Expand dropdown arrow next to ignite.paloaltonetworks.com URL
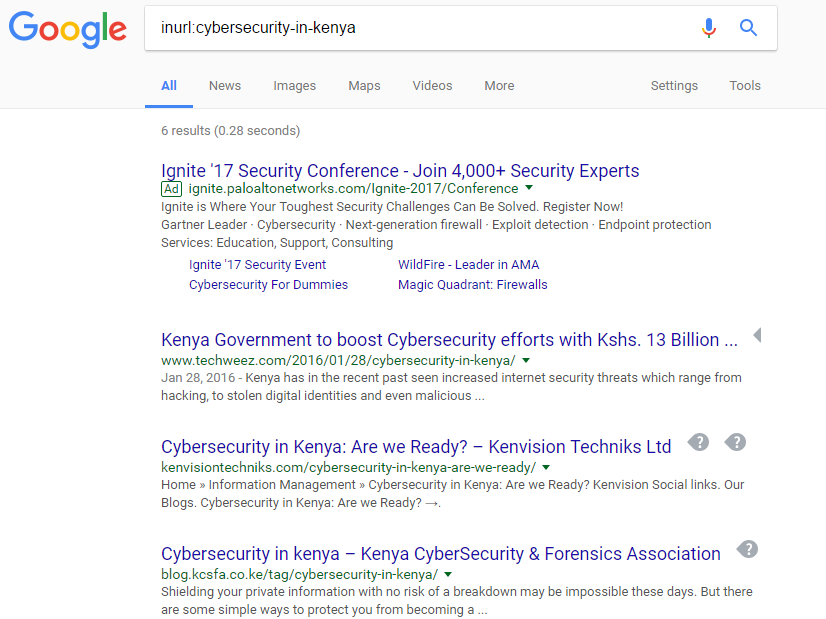This screenshot has width=826, height=619. point(529,188)
